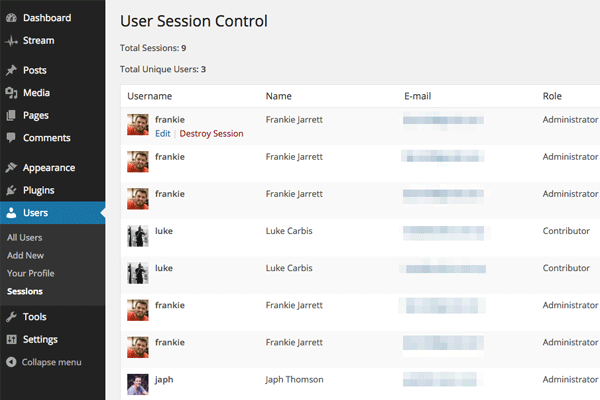600x400 pixels.
Task: Open Your Profile from Users submenu
Action: click(30, 273)
